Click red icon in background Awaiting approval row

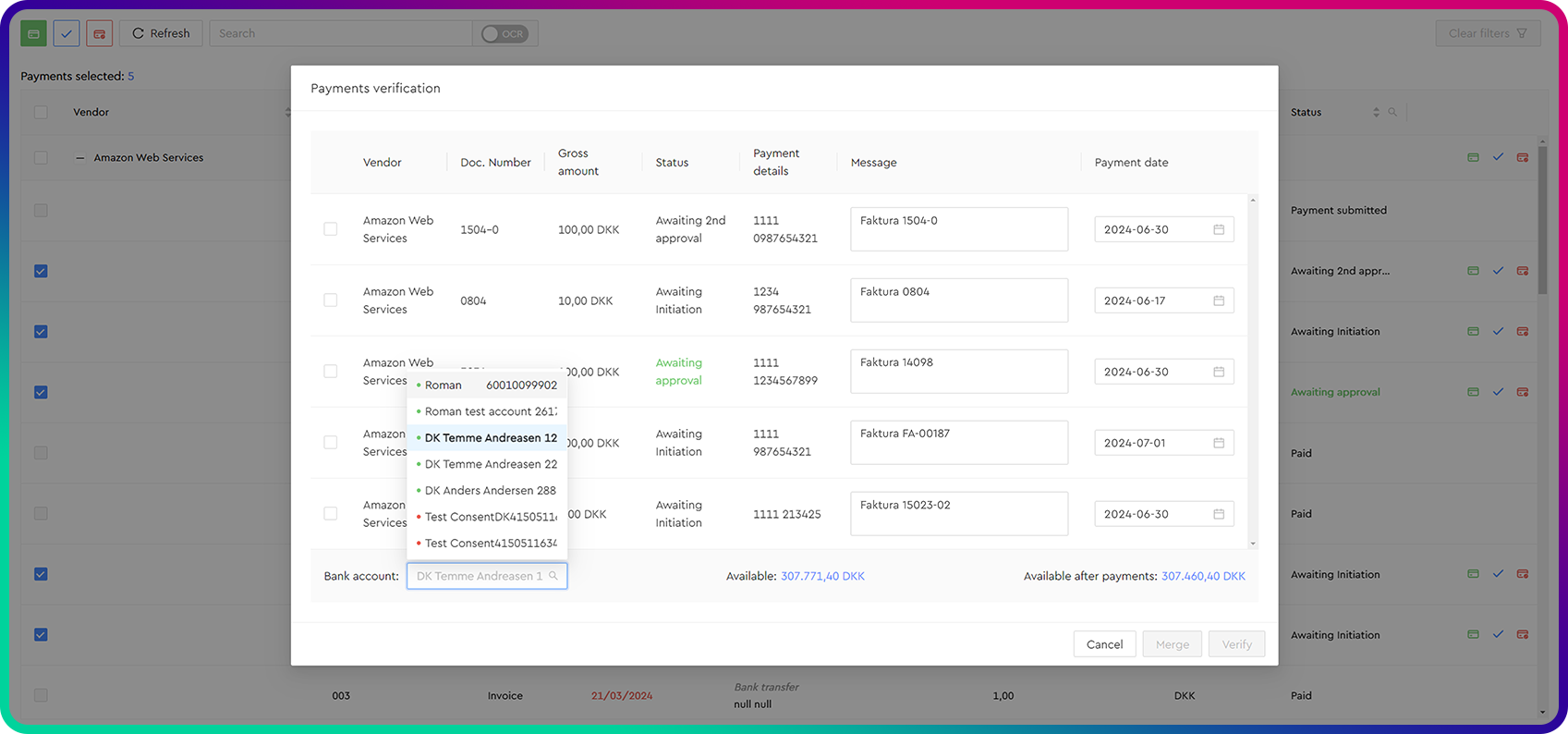coord(1523,392)
